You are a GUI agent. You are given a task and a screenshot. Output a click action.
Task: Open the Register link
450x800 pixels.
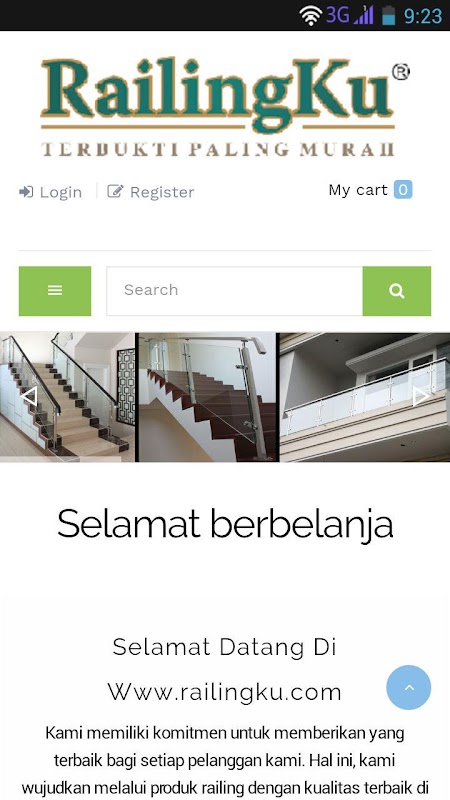(x=151, y=192)
